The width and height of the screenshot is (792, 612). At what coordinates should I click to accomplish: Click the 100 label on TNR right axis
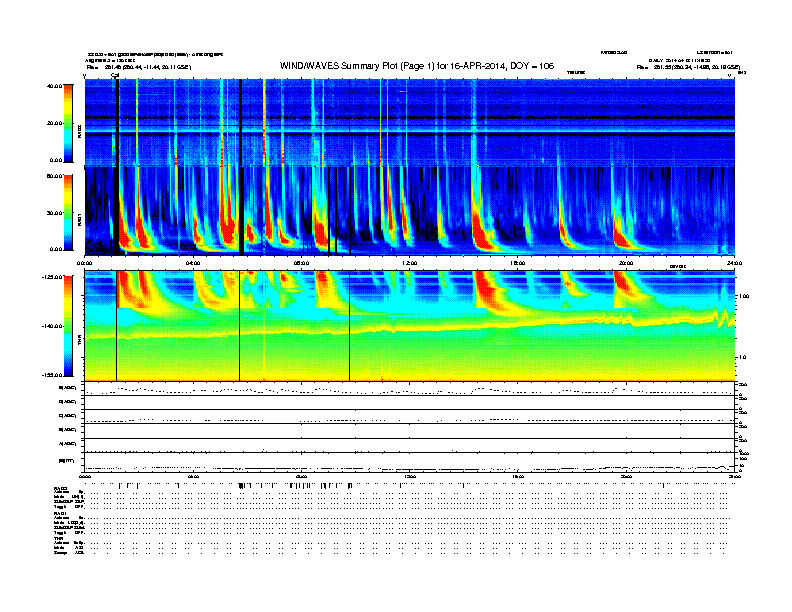coord(744,296)
